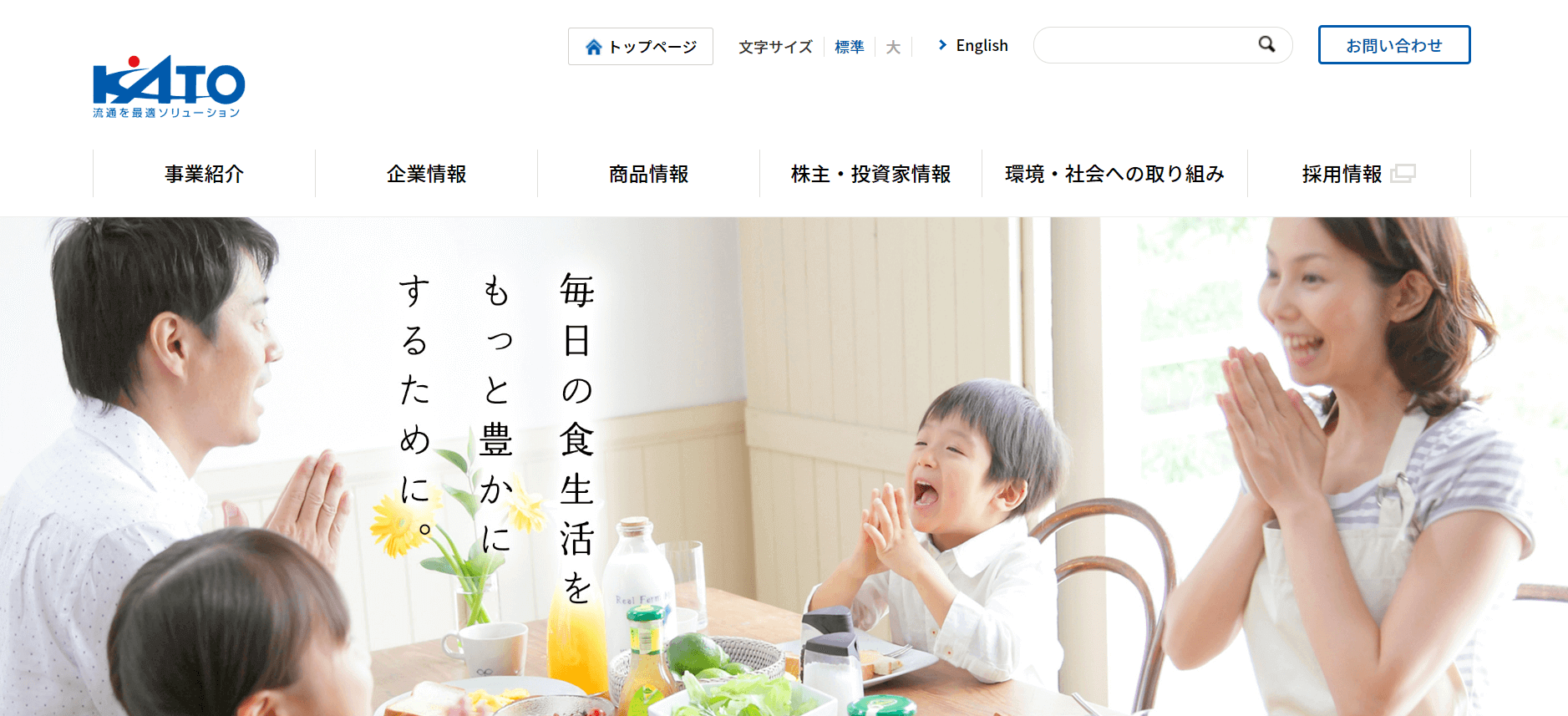Open 環境・社会への取り組み menu
Image resolution: width=1568 pixels, height=716 pixels.
1114,174
